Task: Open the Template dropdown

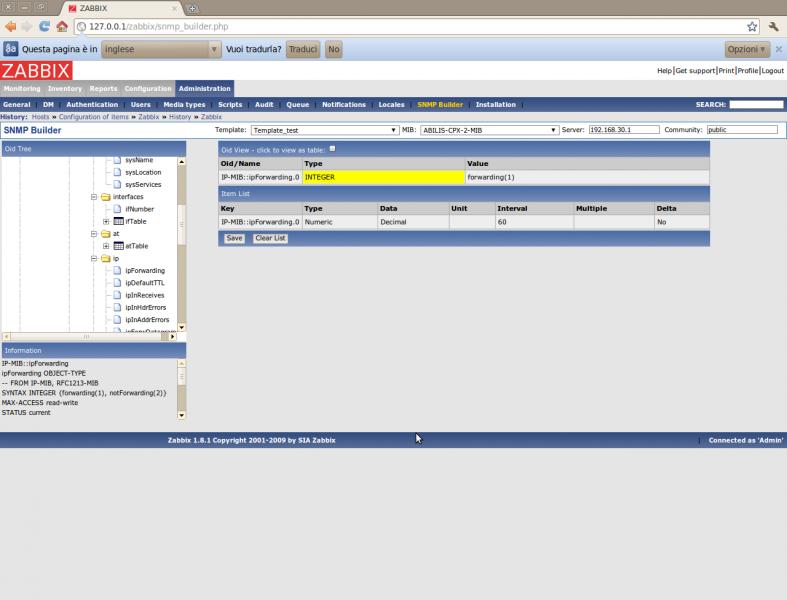Action: click(325, 130)
